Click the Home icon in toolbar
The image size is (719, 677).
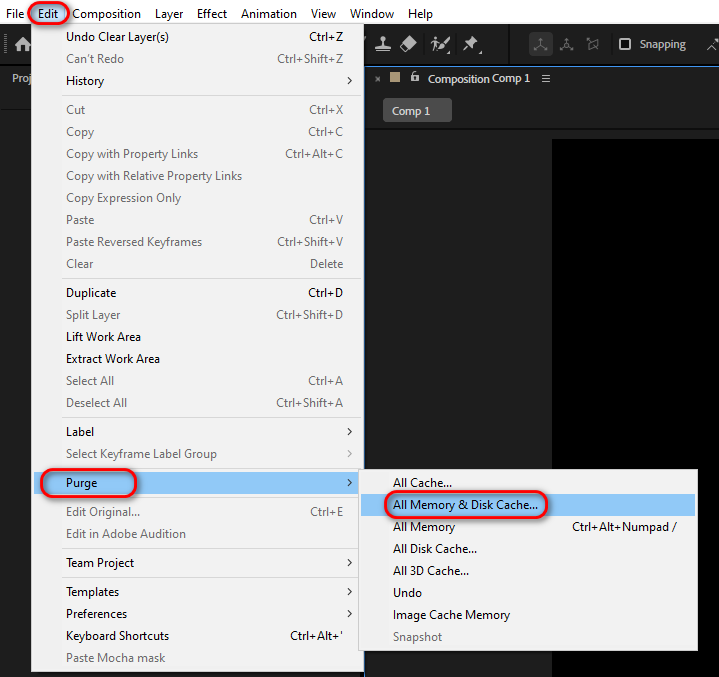22,44
